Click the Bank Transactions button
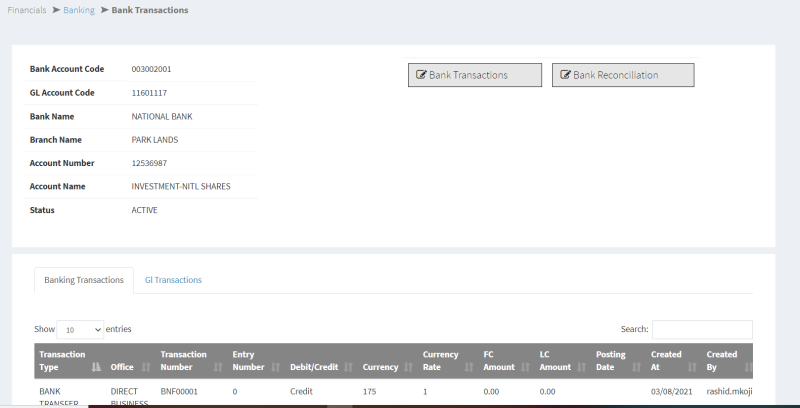 [x=474, y=75]
